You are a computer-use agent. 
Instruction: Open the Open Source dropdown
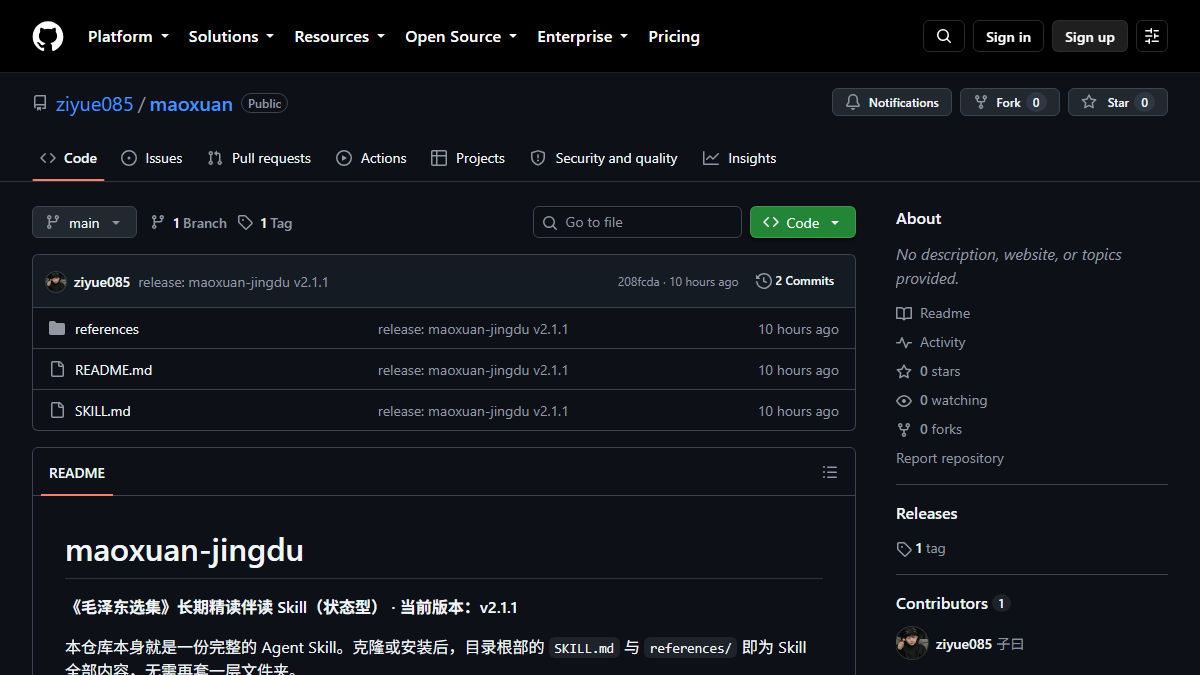[x=461, y=37]
